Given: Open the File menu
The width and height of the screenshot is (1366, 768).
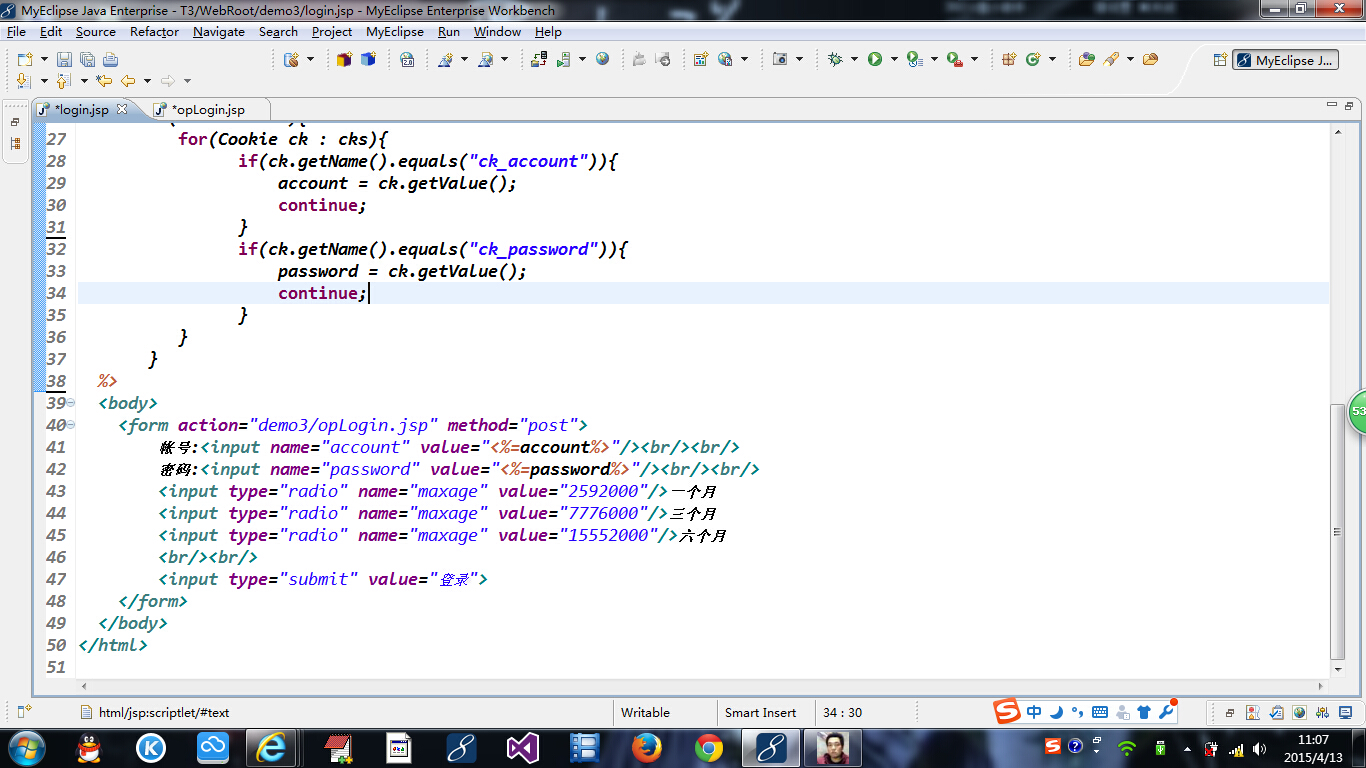Looking at the screenshot, I should click(16, 31).
